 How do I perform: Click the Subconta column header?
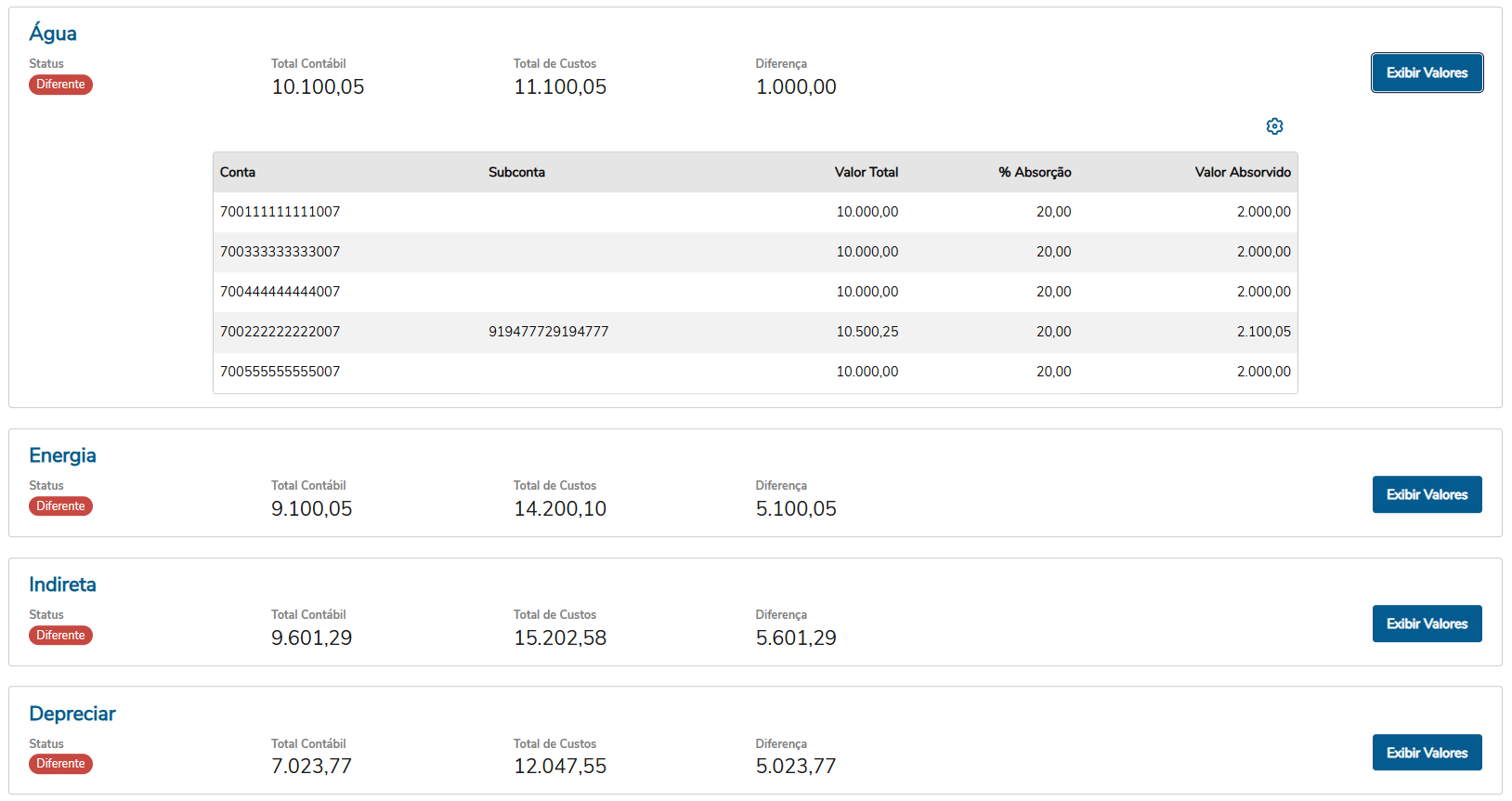[x=516, y=172]
